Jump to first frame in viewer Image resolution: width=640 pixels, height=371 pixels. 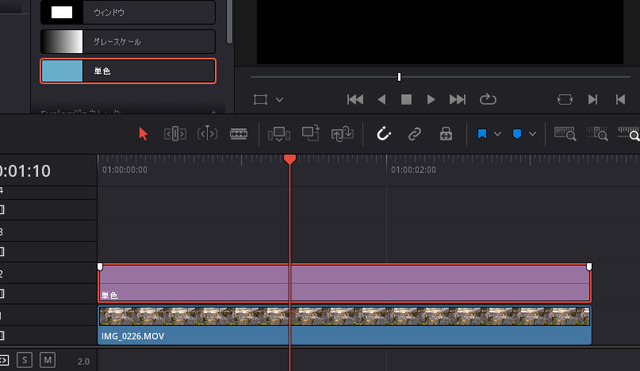pos(355,99)
